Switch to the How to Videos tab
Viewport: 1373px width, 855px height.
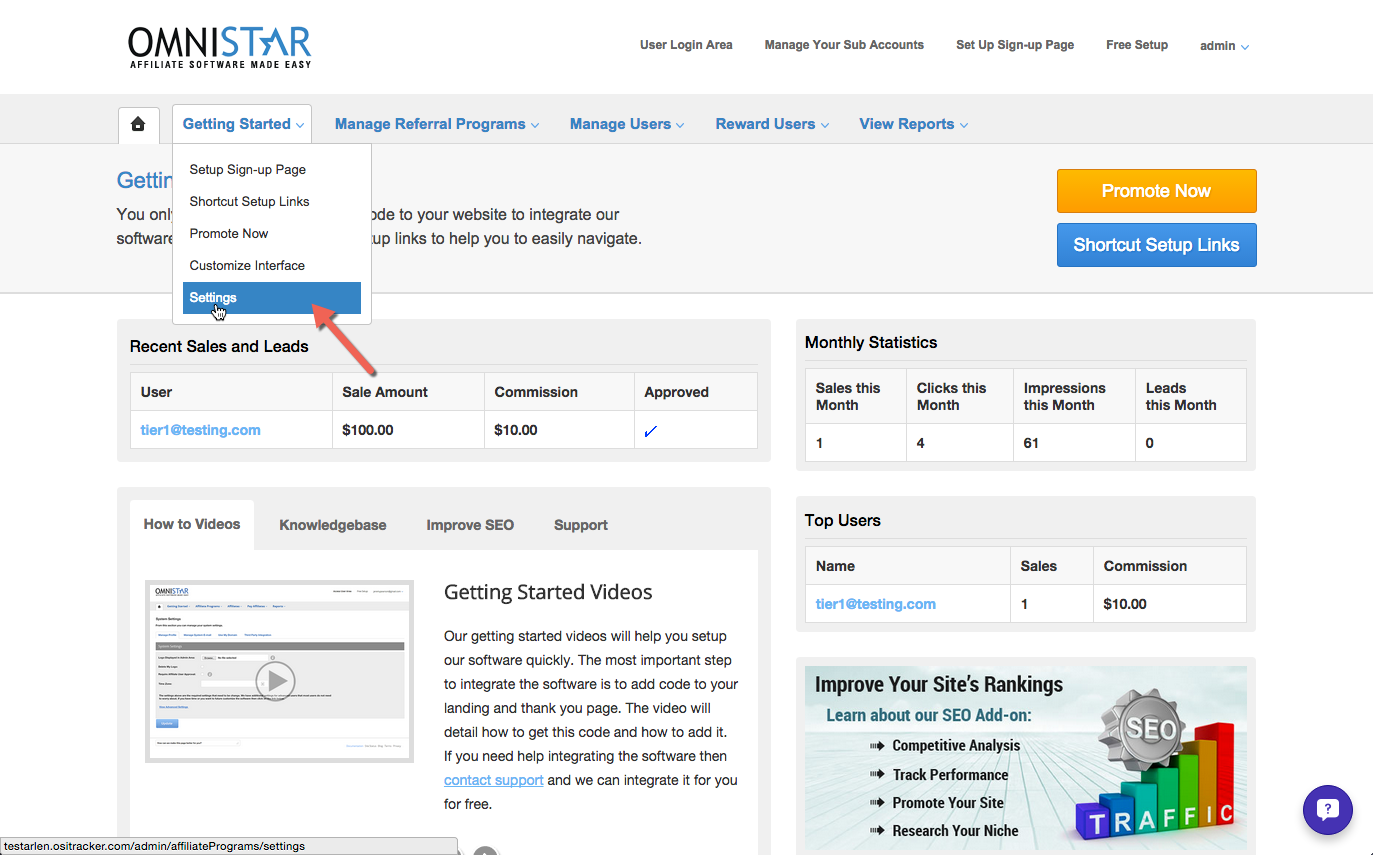tap(192, 524)
